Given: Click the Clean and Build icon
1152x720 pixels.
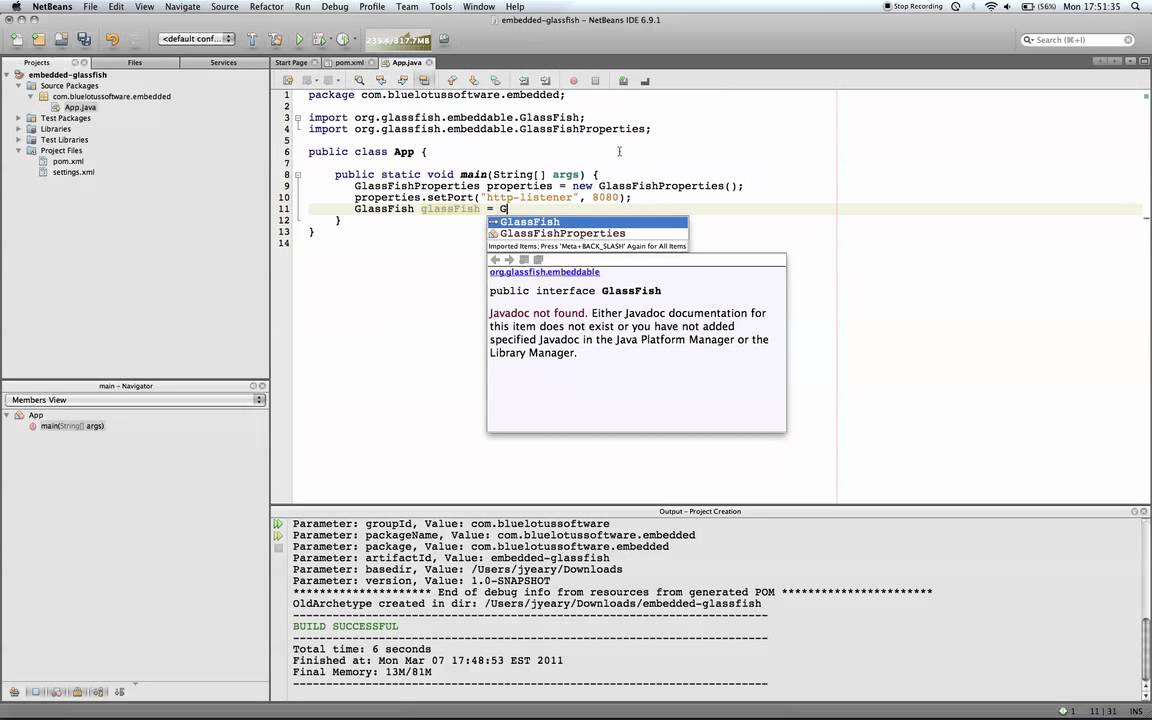Looking at the screenshot, I should [276, 40].
